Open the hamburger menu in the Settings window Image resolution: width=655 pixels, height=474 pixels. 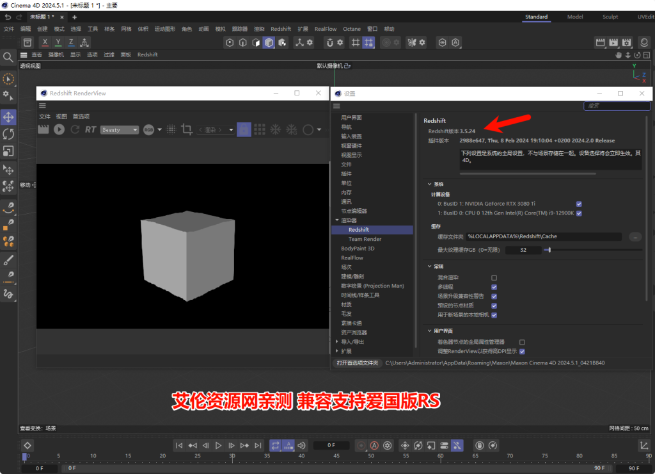337,106
